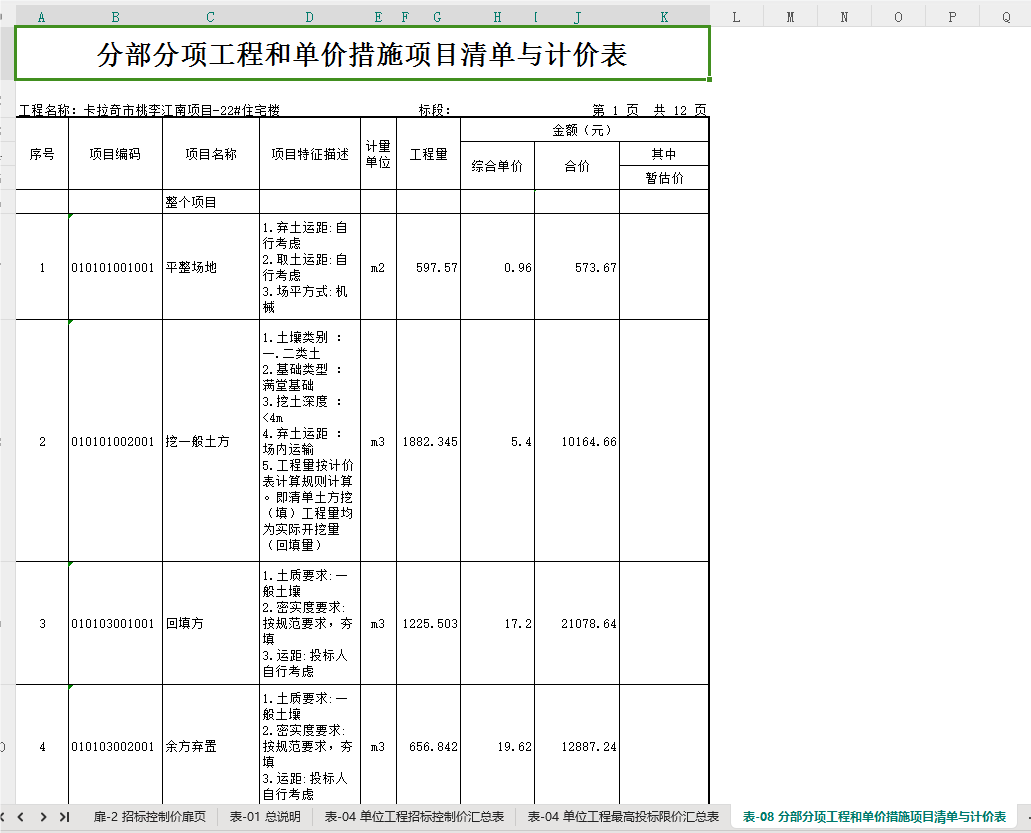
Task: Click the 余方弃置 item name cell
Action: pyautogui.click(x=211, y=746)
